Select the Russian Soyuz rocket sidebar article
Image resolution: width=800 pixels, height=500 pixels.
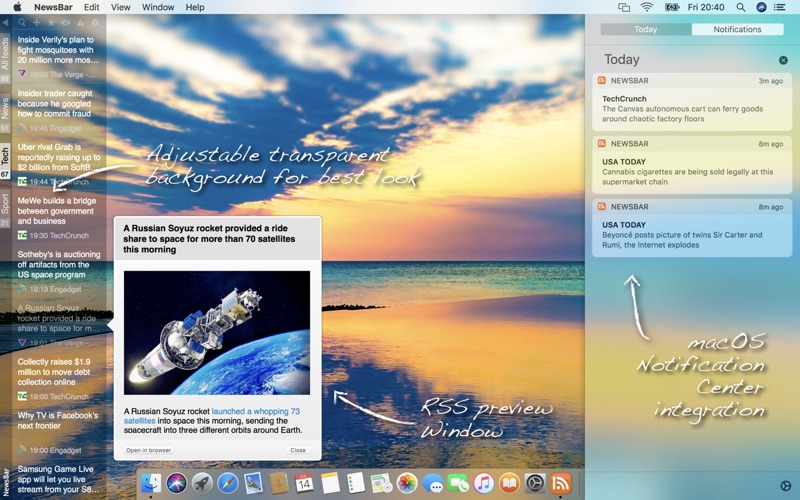58,318
